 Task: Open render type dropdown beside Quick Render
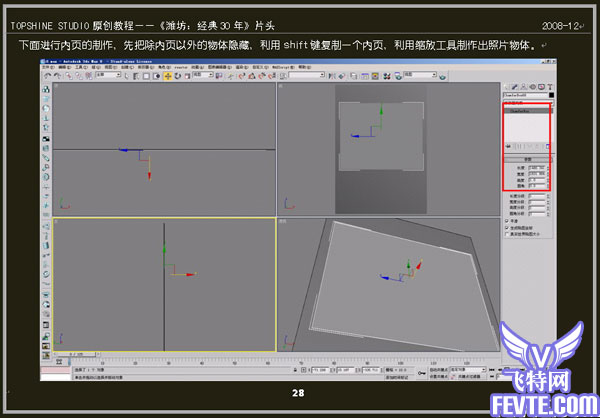[420, 75]
